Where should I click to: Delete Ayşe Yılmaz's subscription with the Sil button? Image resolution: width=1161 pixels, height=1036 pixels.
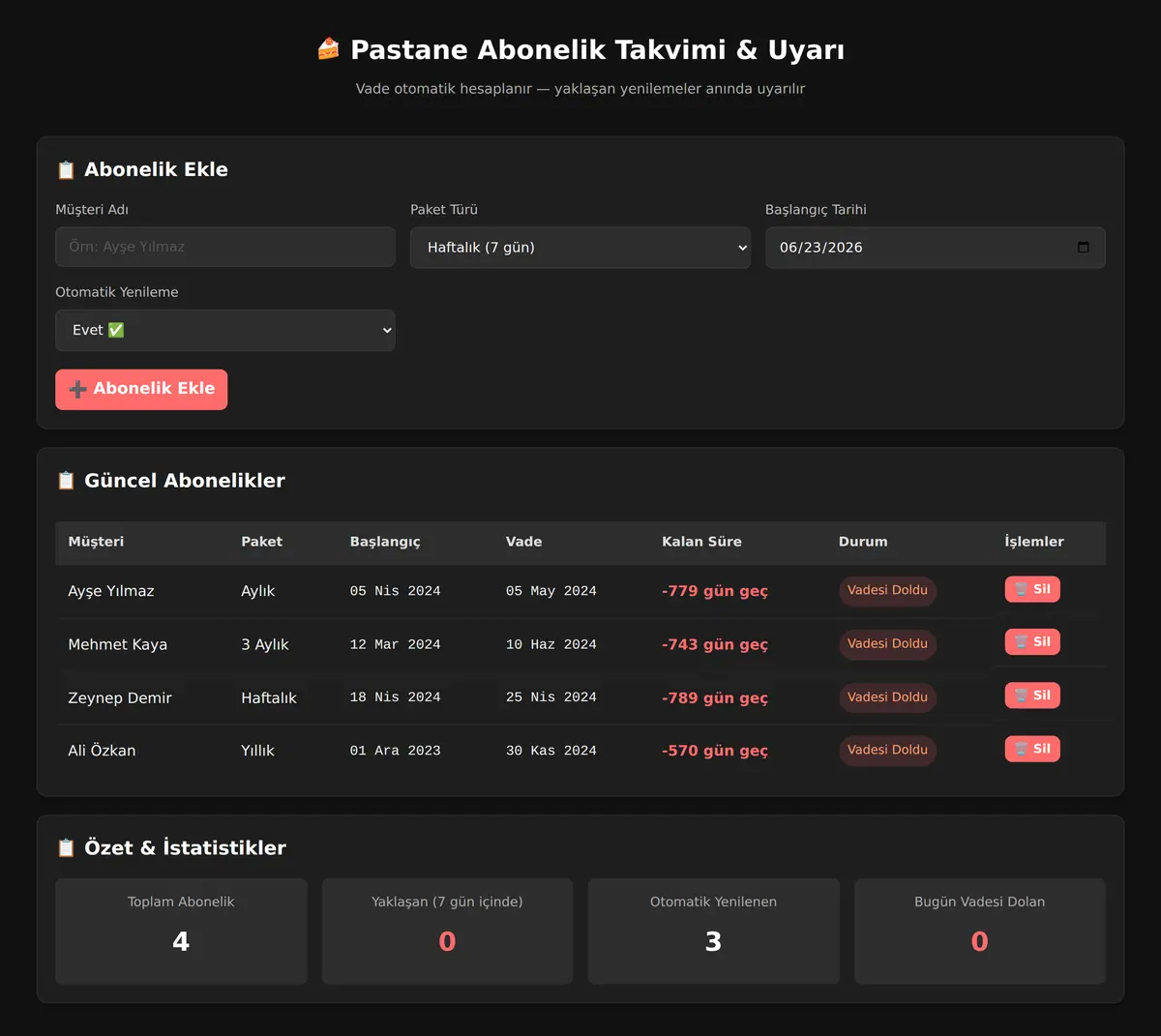pyautogui.click(x=1032, y=589)
